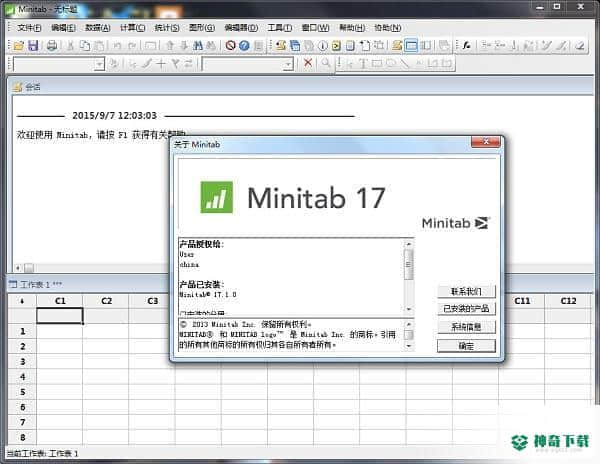
Task: Open the 窗口(W) menu
Action: [x=315, y=28]
